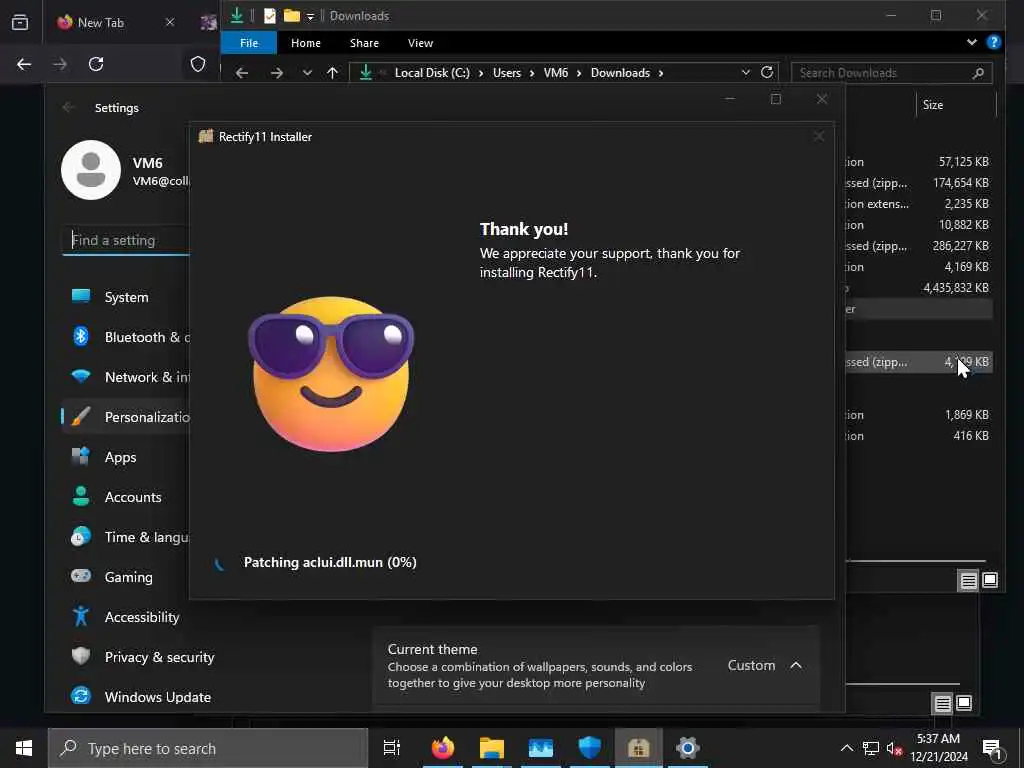Open Home tab in File Explorer ribbon

point(306,43)
